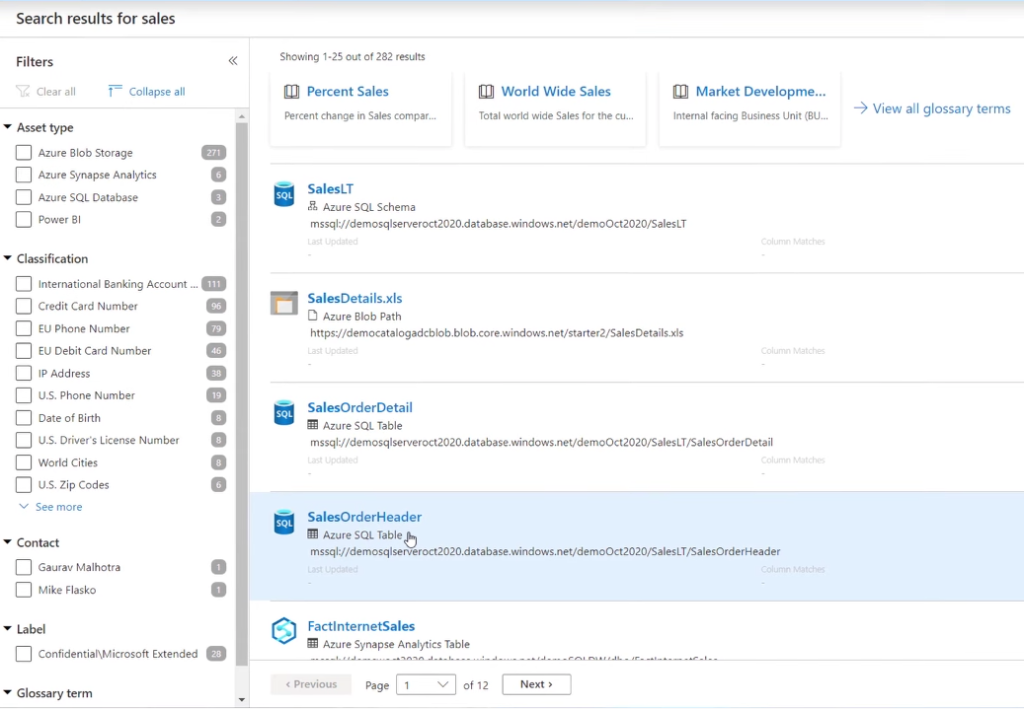
Task: Go to the Next results page
Action: (537, 684)
